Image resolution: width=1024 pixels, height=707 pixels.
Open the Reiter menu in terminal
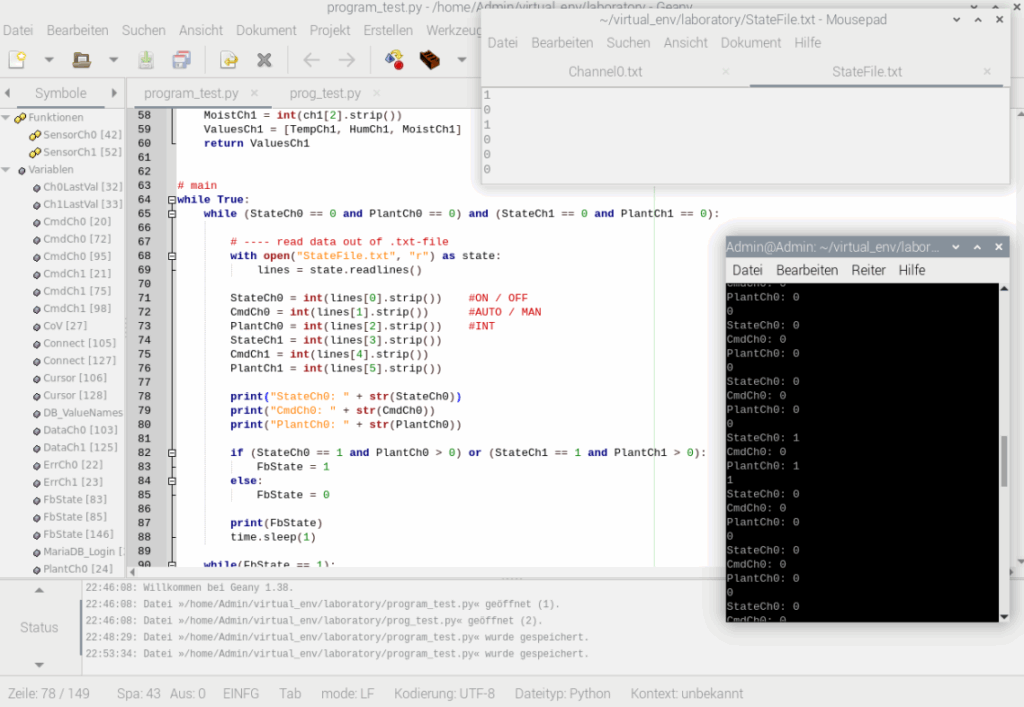(x=868, y=270)
